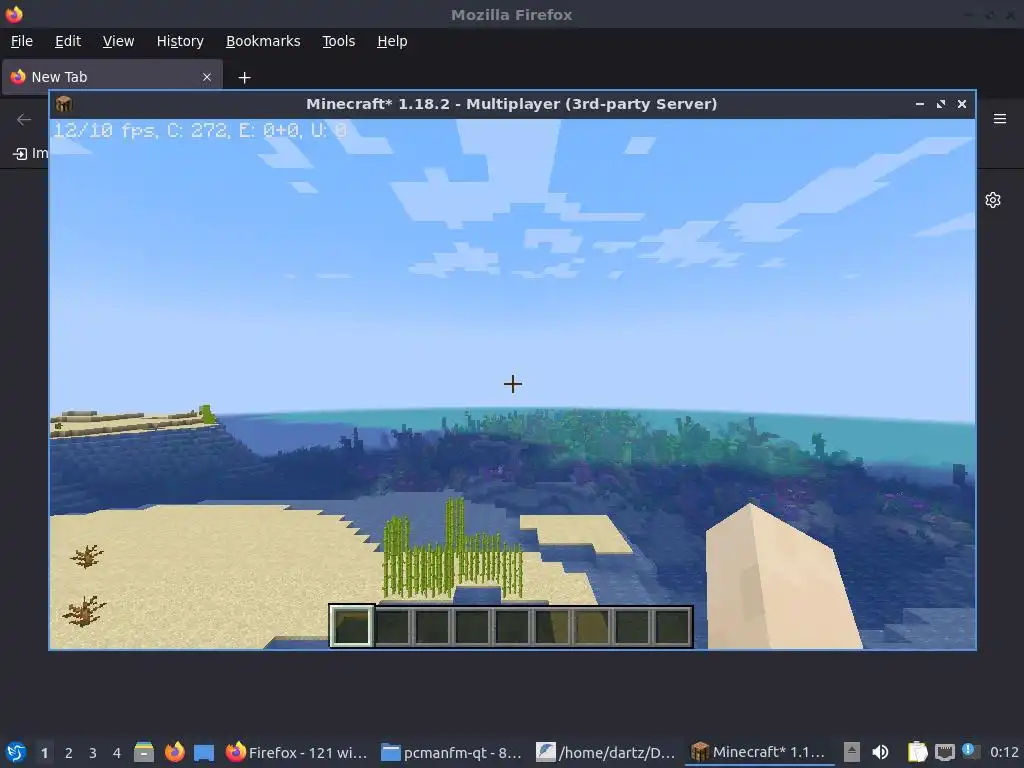The width and height of the screenshot is (1024, 768).
Task: Select the New Tab tab
Action: 112,77
